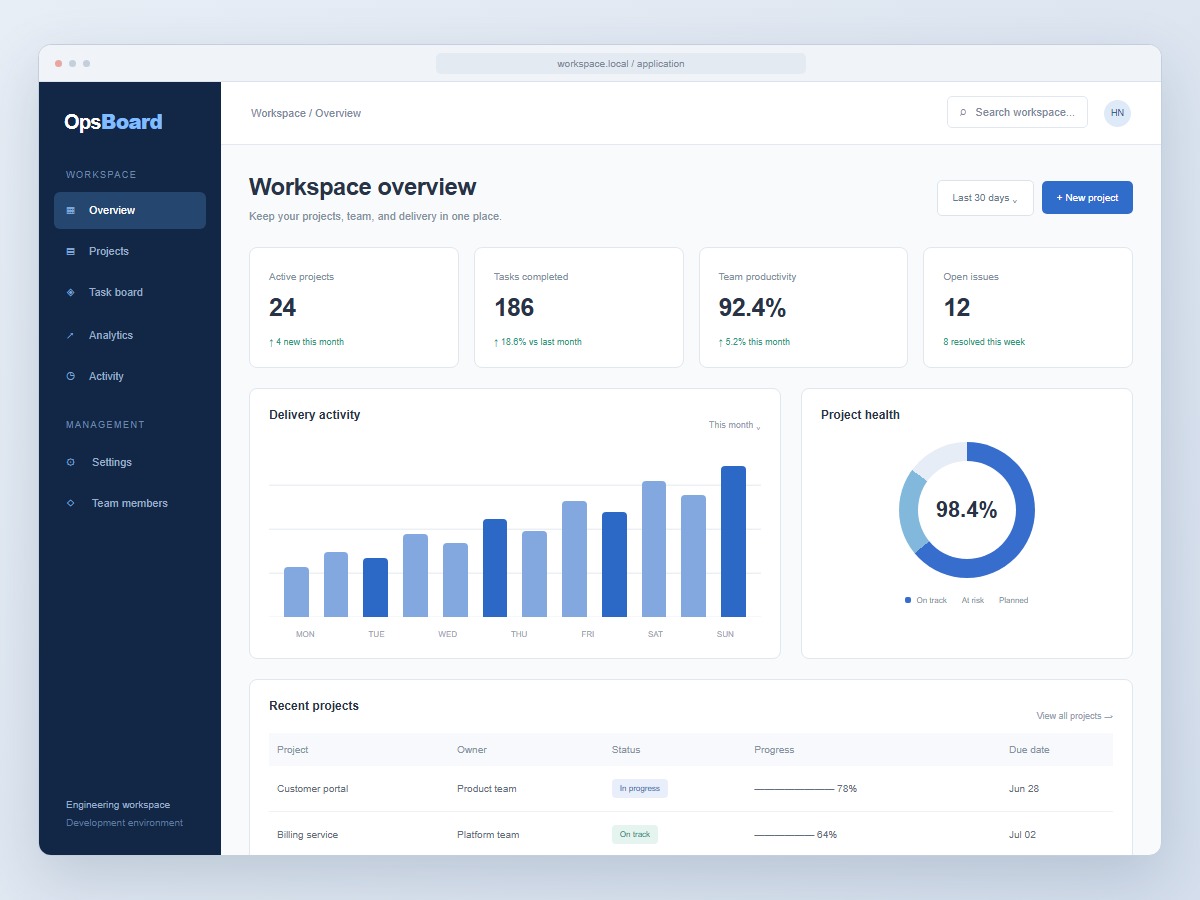Image resolution: width=1200 pixels, height=900 pixels.
Task: Focus the Search workspace field
Action: pyautogui.click(x=1017, y=112)
